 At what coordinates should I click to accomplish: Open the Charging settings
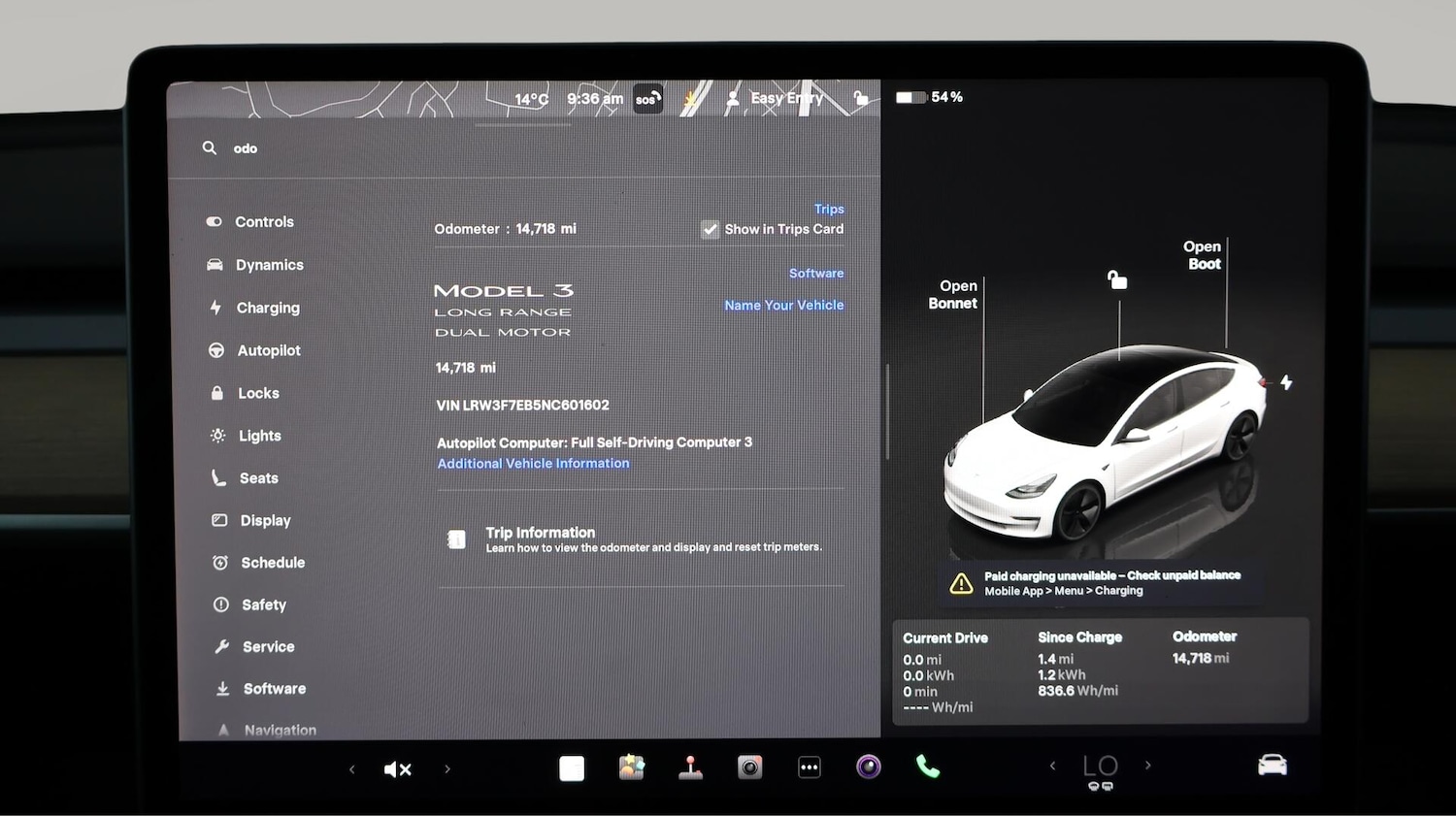pos(255,308)
